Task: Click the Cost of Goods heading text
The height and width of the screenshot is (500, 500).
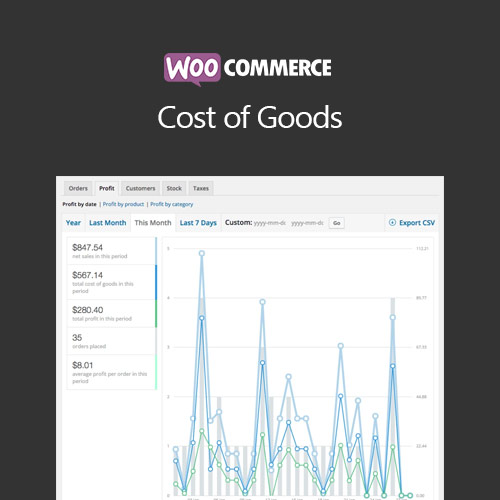Action: [x=250, y=117]
